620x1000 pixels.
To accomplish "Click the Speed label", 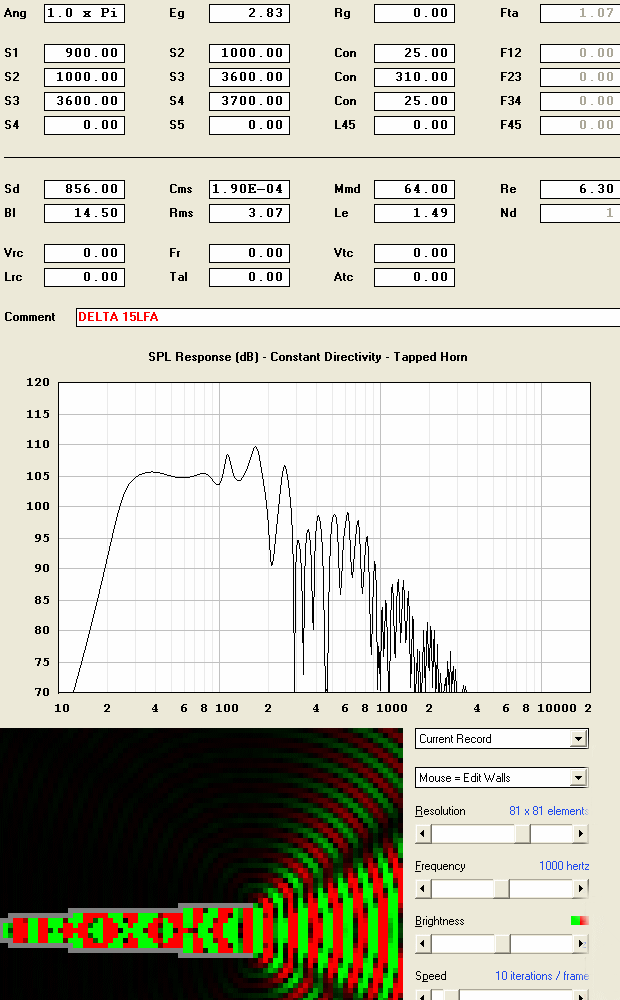I will (431, 976).
